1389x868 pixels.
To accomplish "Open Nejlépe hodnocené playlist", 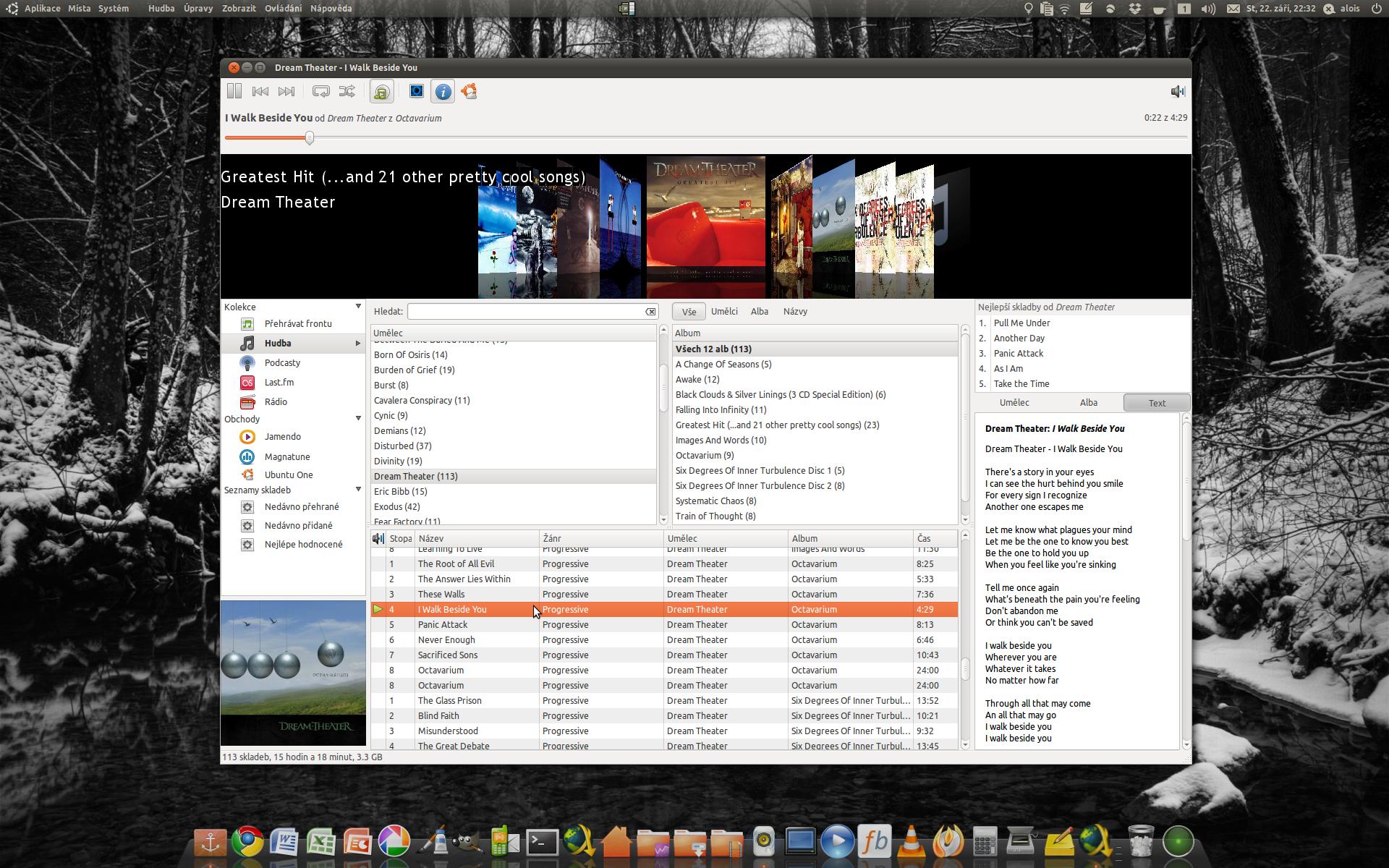I will [303, 545].
